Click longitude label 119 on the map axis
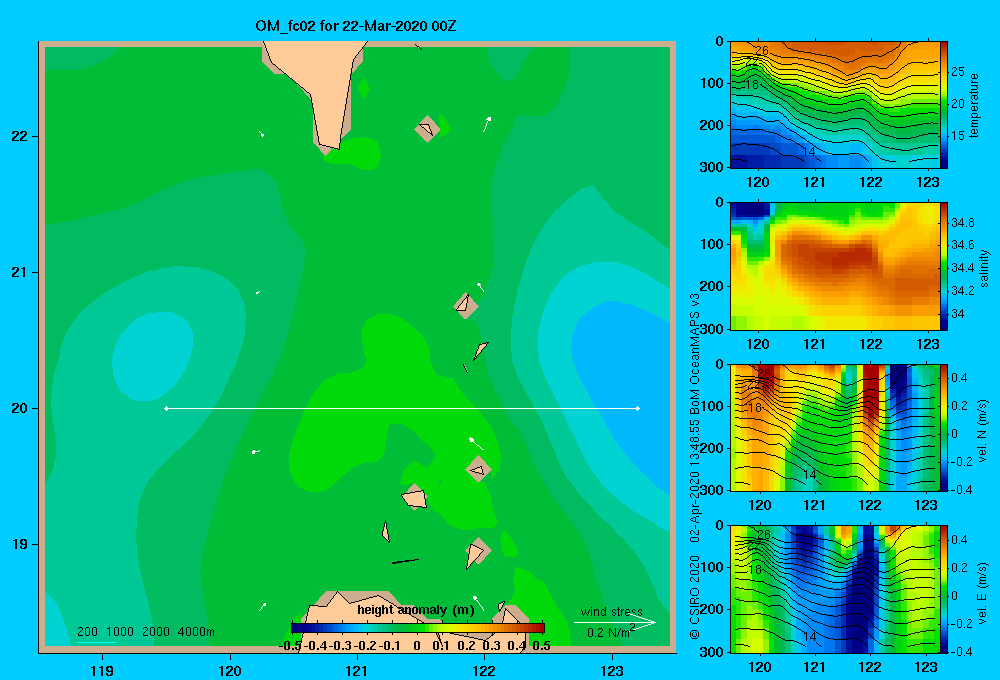The image size is (1000, 680). [102, 670]
